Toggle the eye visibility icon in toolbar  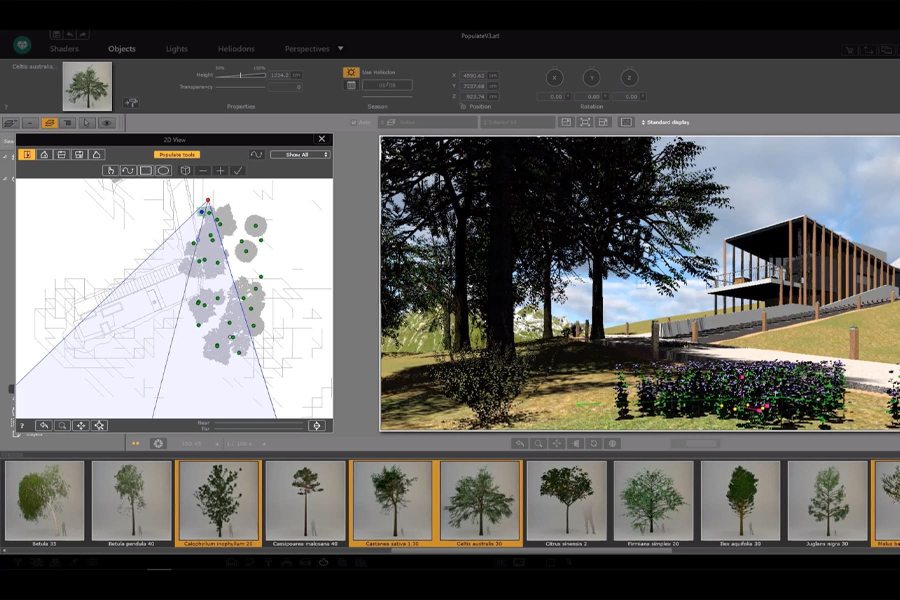(x=106, y=123)
